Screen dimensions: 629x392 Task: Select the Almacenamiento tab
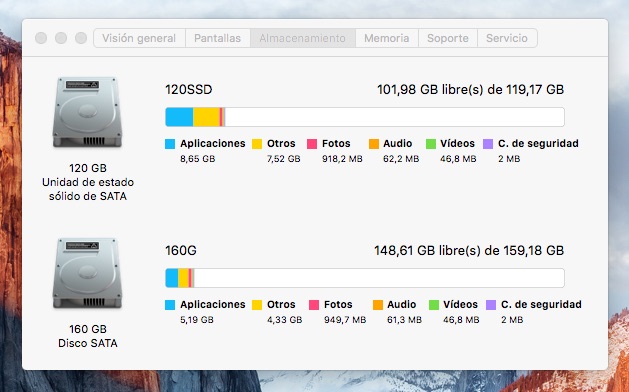click(303, 38)
